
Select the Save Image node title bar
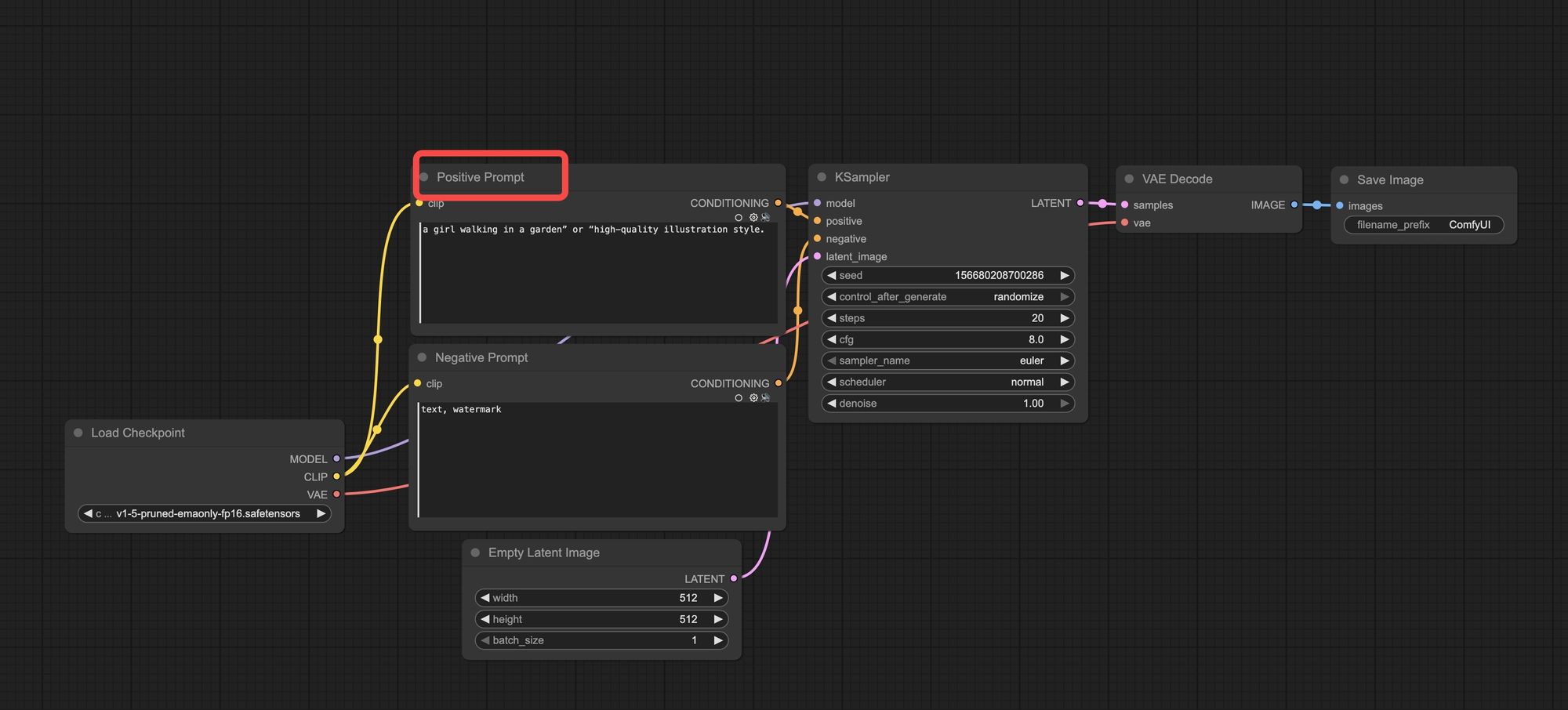click(1389, 179)
